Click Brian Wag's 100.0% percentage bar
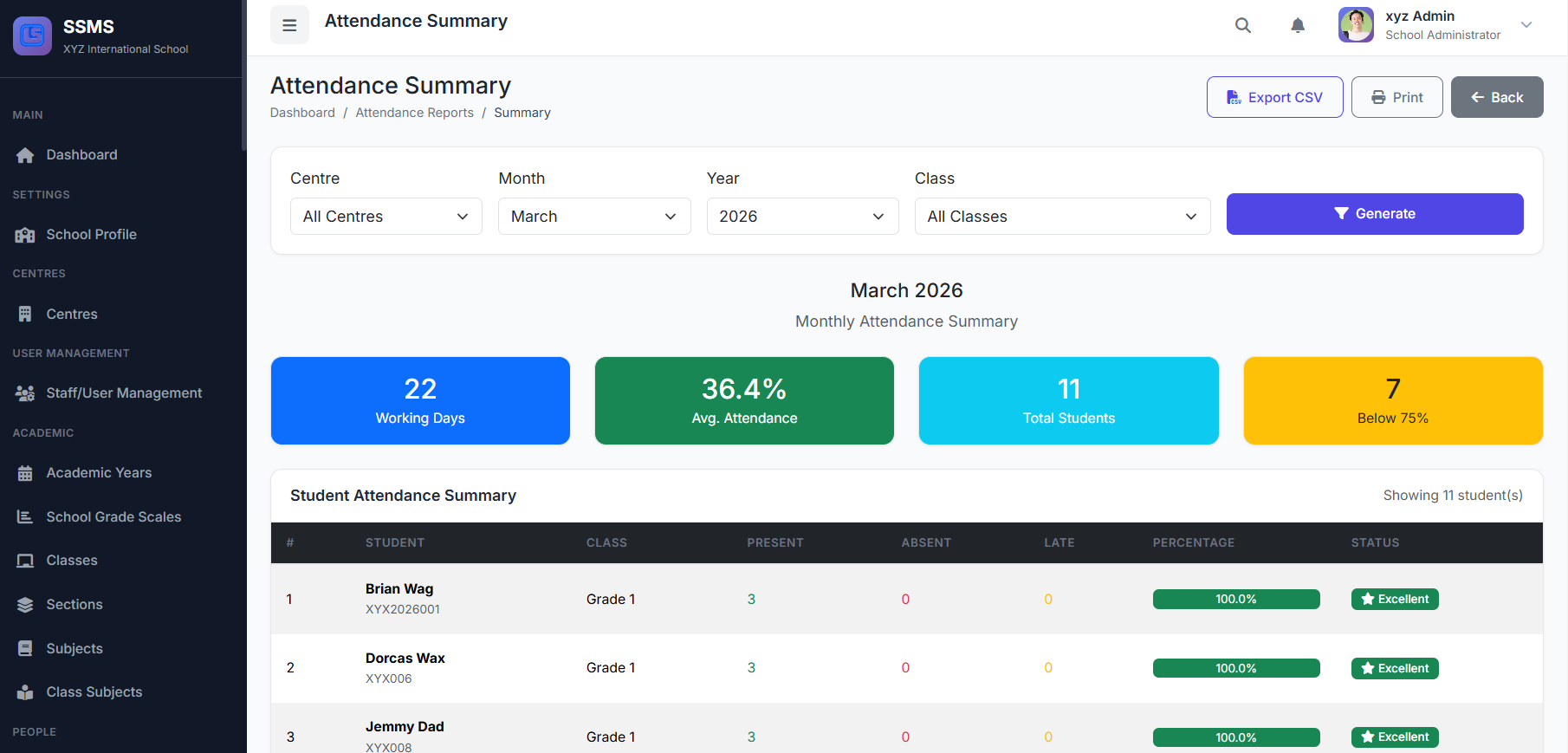Viewport: 1568px width, 753px height. 1235,600
